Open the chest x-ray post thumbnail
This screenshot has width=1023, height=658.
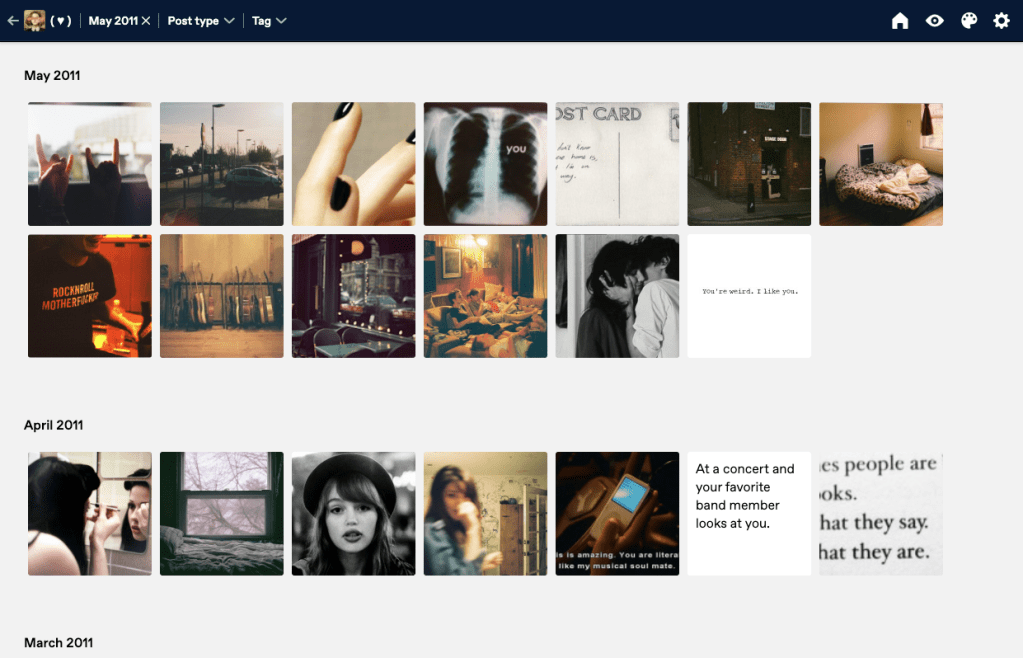click(485, 164)
